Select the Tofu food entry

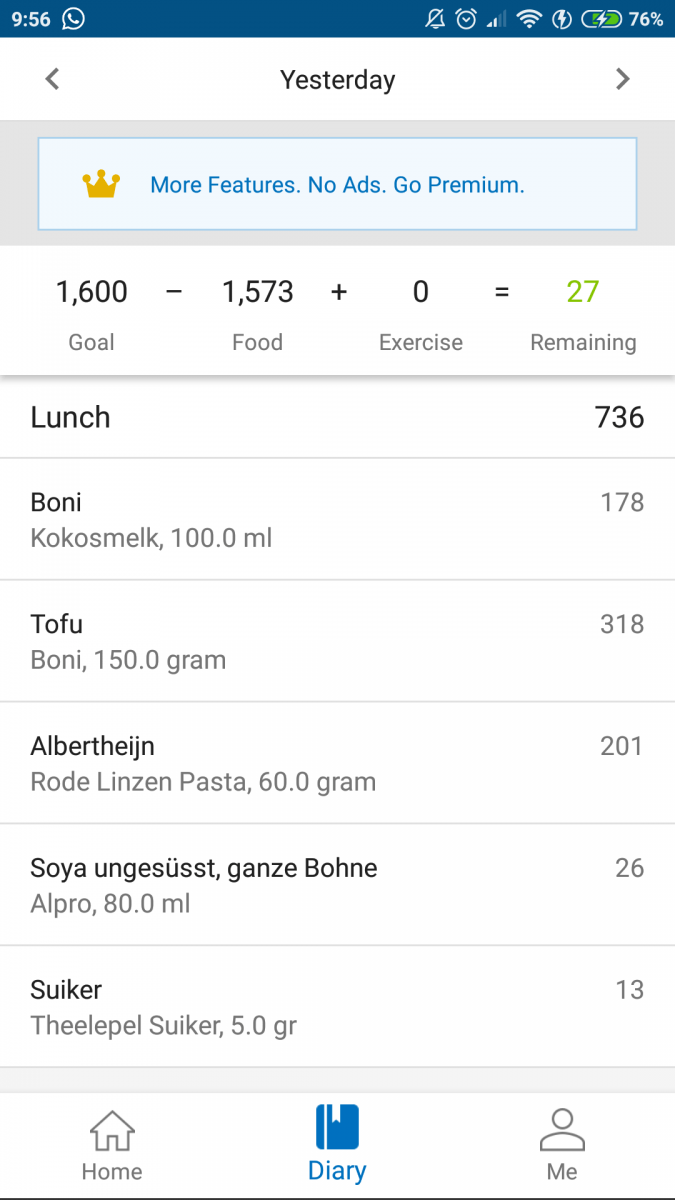(337, 640)
